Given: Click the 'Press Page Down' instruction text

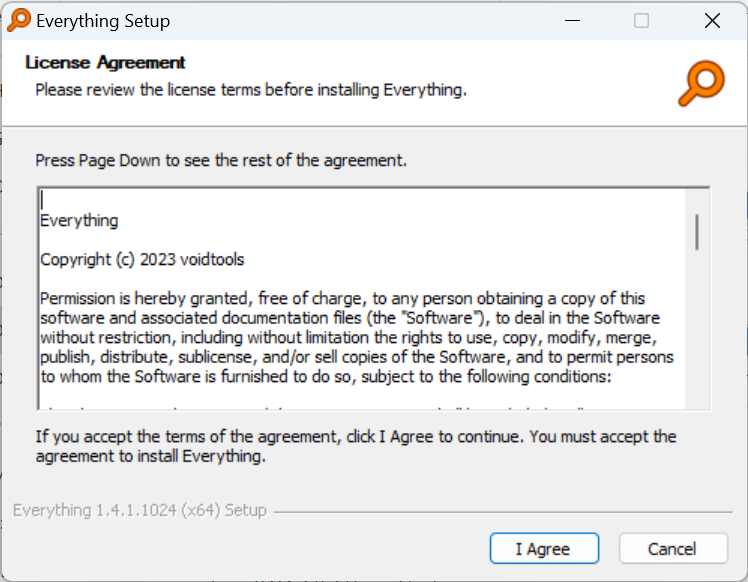Looking at the screenshot, I should click(x=221, y=161).
